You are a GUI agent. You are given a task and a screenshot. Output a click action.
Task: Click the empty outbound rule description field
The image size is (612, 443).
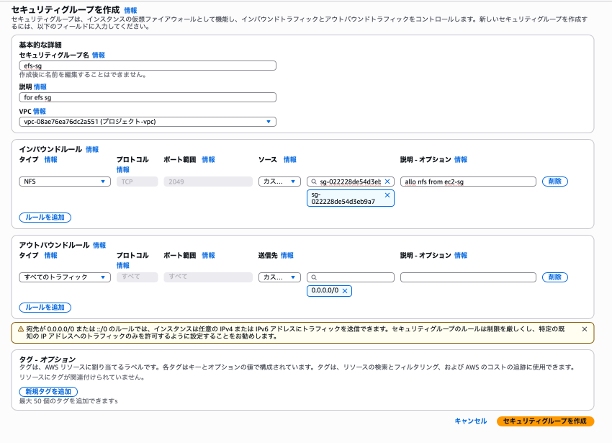(x=468, y=277)
